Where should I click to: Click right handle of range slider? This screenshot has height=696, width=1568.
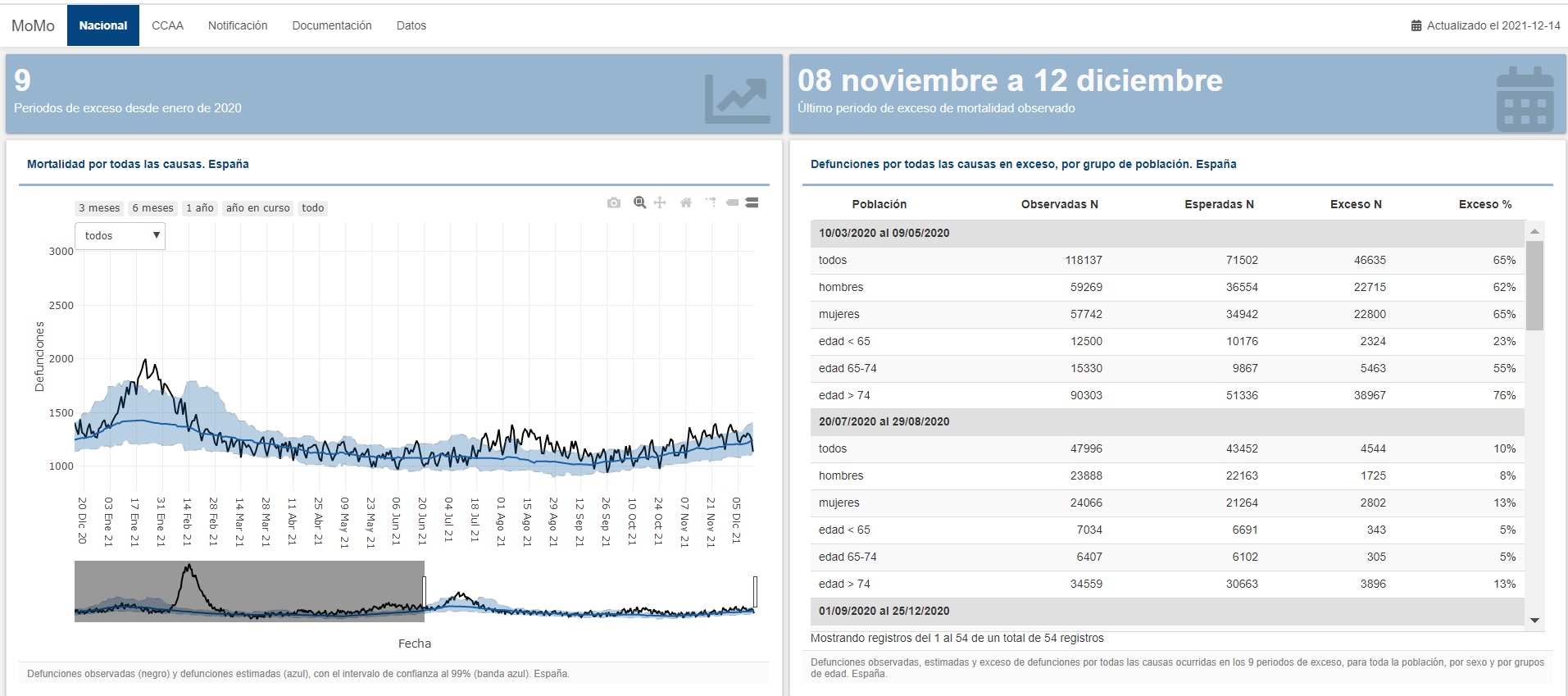755,591
